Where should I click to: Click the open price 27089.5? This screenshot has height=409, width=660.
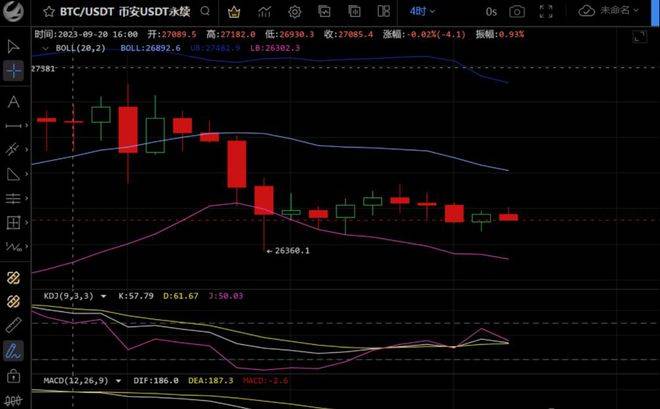click(179, 35)
